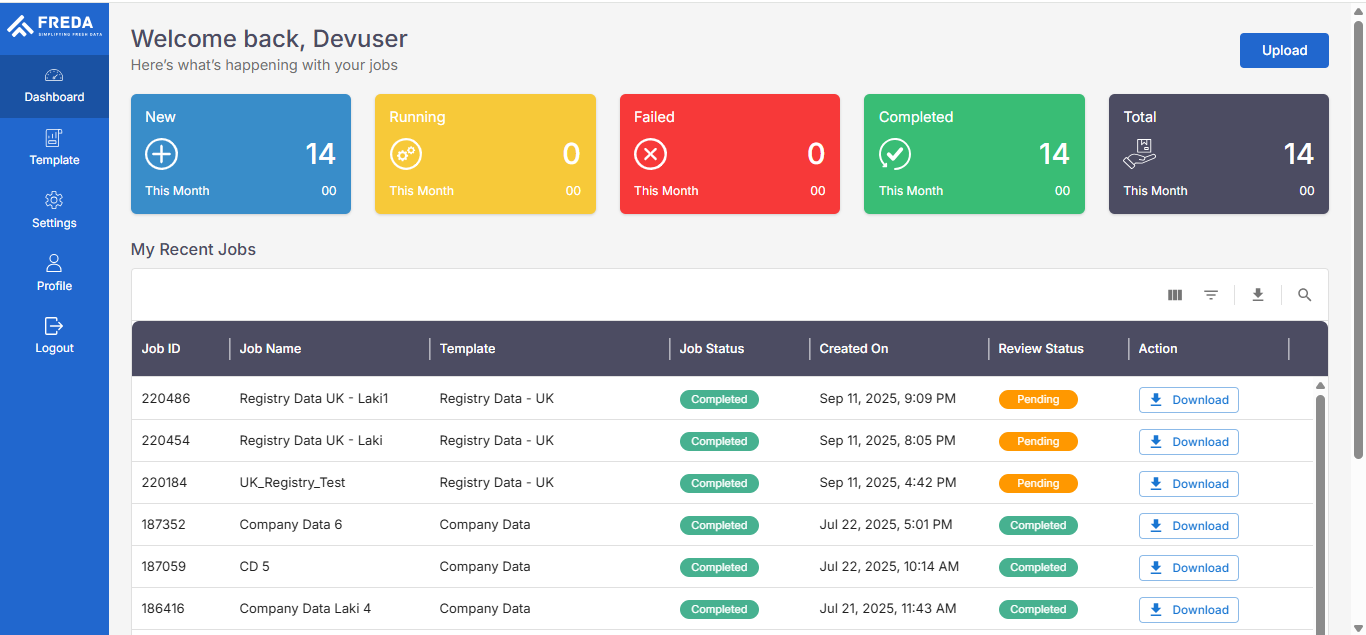Click the plus icon on New card

click(161, 154)
